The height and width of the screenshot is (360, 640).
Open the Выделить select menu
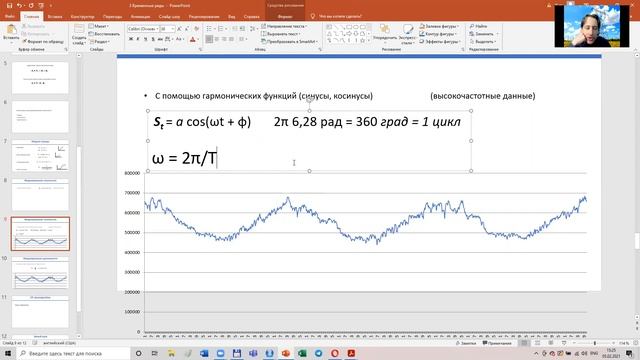tap(483, 42)
